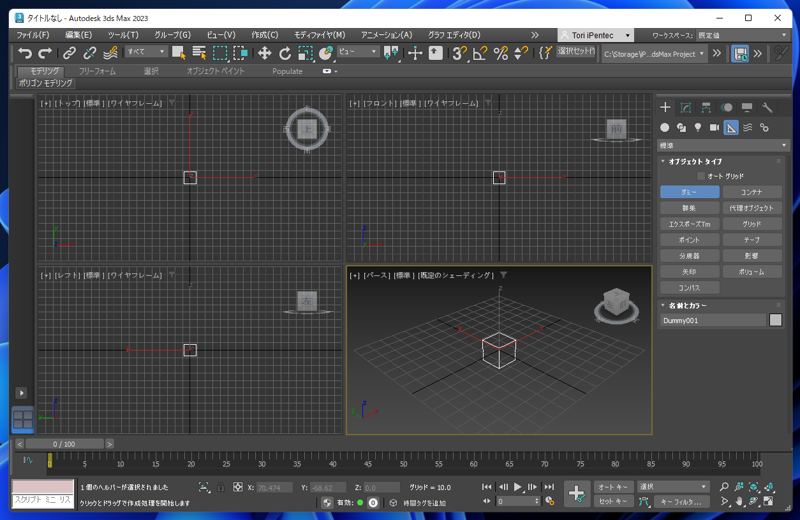The image size is (800, 520).
Task: Activate the Select and Link tool
Action: (69, 53)
